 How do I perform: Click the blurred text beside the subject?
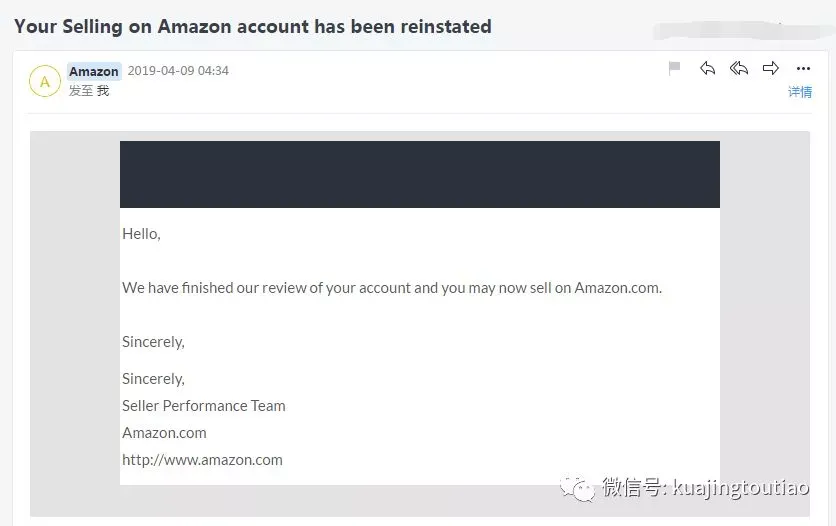[x=722, y=28]
